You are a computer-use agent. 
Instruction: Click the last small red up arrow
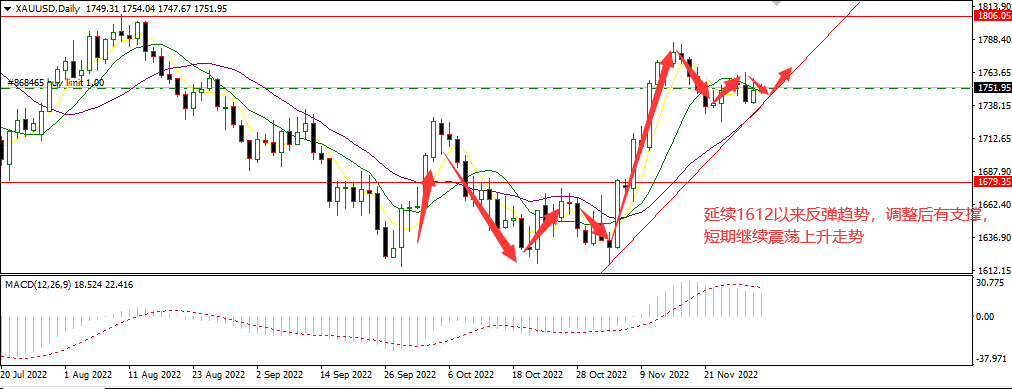coord(779,80)
